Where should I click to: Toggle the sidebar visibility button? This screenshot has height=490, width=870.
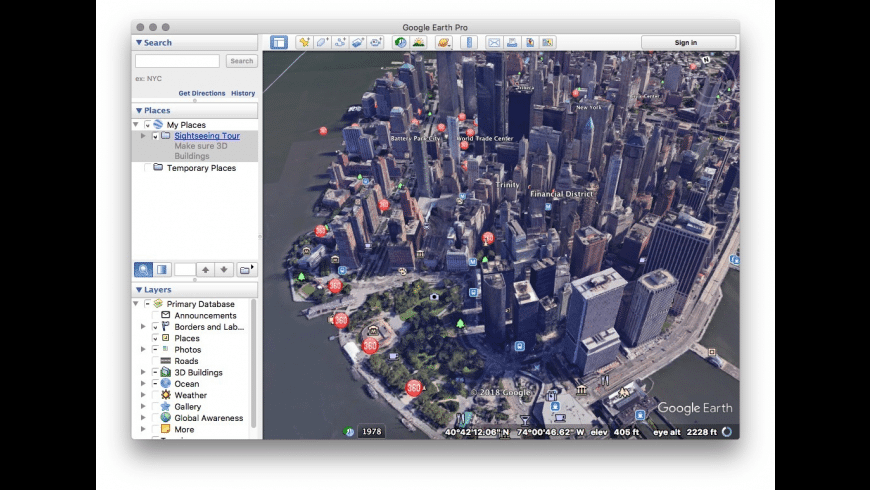click(x=278, y=42)
